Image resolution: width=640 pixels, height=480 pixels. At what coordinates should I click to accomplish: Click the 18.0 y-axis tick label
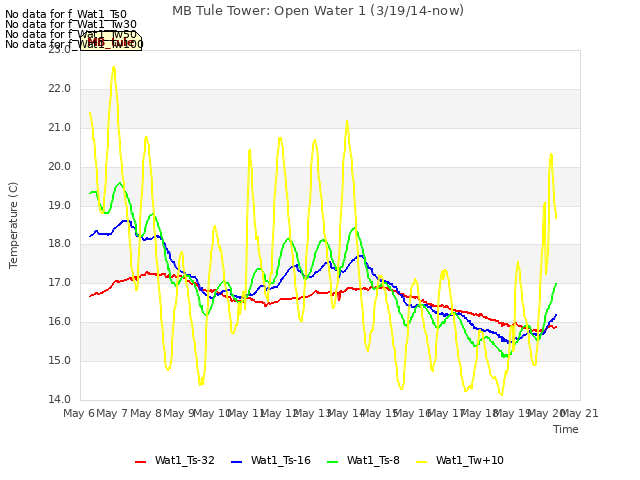59,244
